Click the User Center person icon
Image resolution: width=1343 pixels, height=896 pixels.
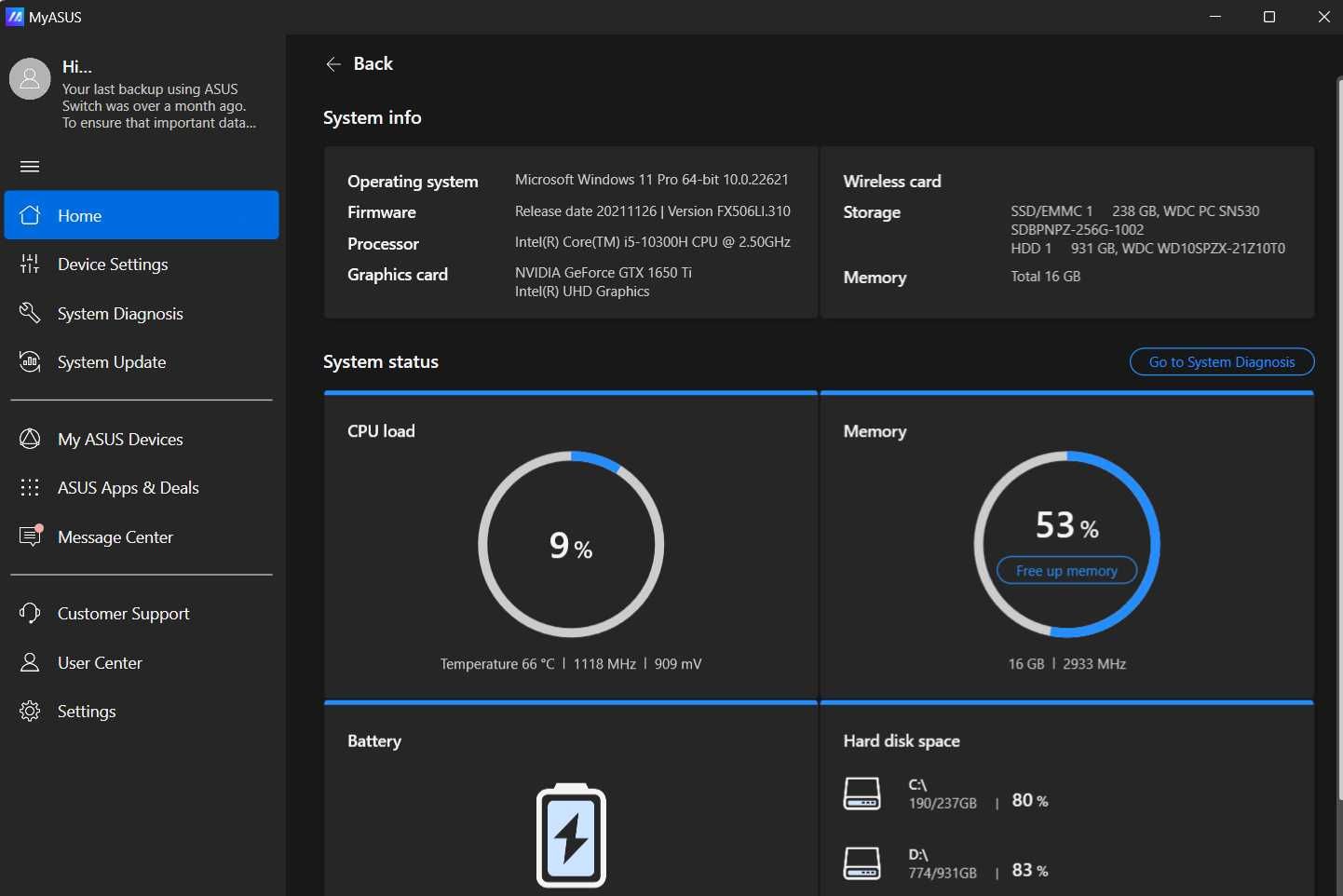[30, 662]
